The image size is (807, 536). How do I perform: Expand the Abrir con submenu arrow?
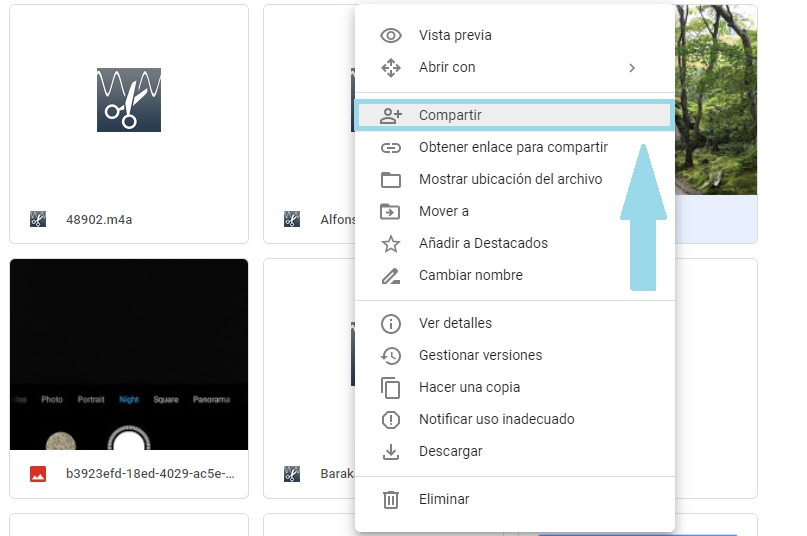[x=632, y=68]
